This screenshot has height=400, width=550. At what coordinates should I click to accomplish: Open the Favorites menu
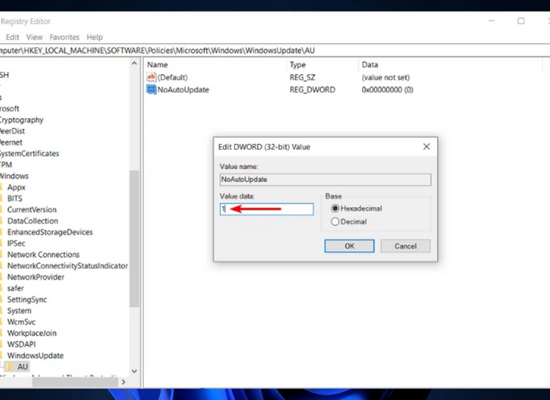pos(65,37)
